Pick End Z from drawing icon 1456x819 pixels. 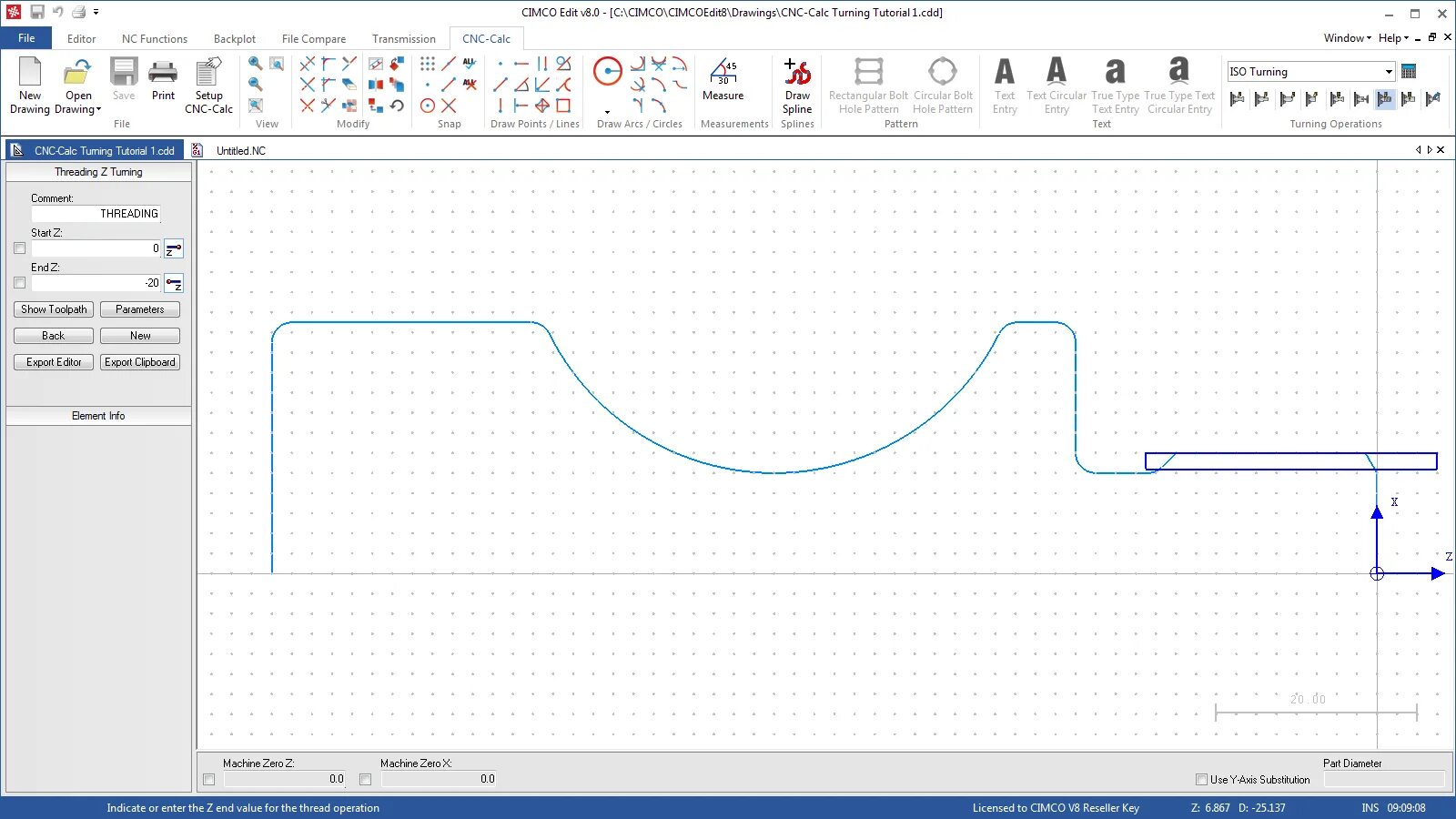coord(174,283)
